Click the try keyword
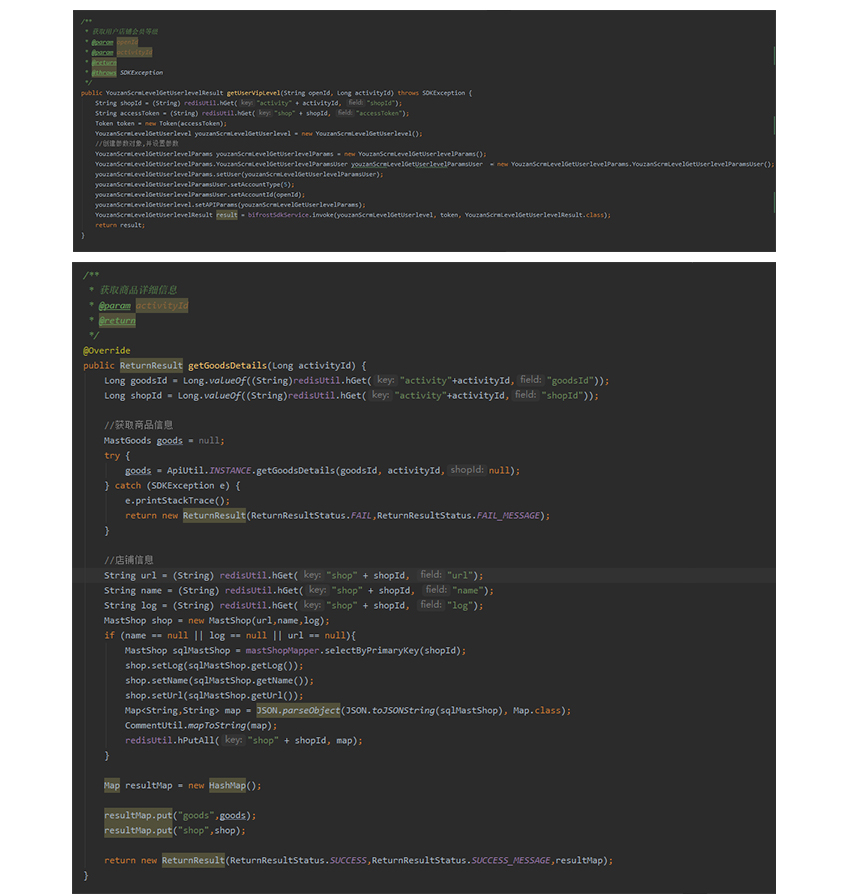Viewport: 848px width, 894px height. click(x=112, y=455)
